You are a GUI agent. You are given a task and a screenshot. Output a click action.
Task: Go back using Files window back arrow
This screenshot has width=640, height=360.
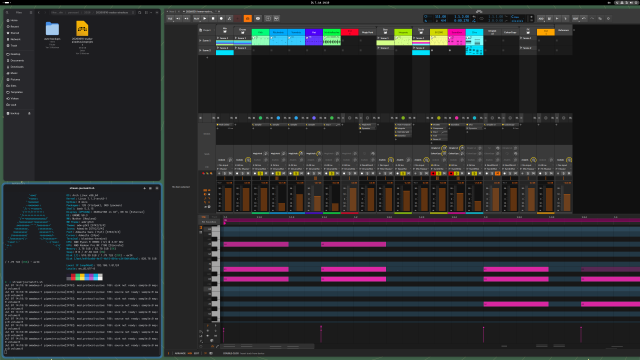click(x=38, y=13)
